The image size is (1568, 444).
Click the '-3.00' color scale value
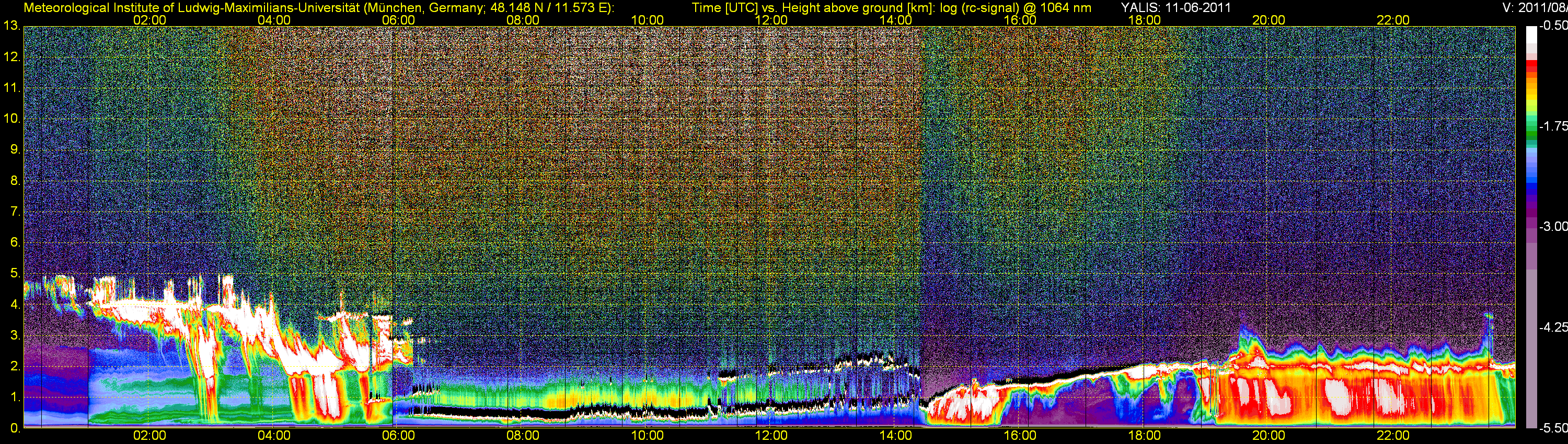point(1553,226)
